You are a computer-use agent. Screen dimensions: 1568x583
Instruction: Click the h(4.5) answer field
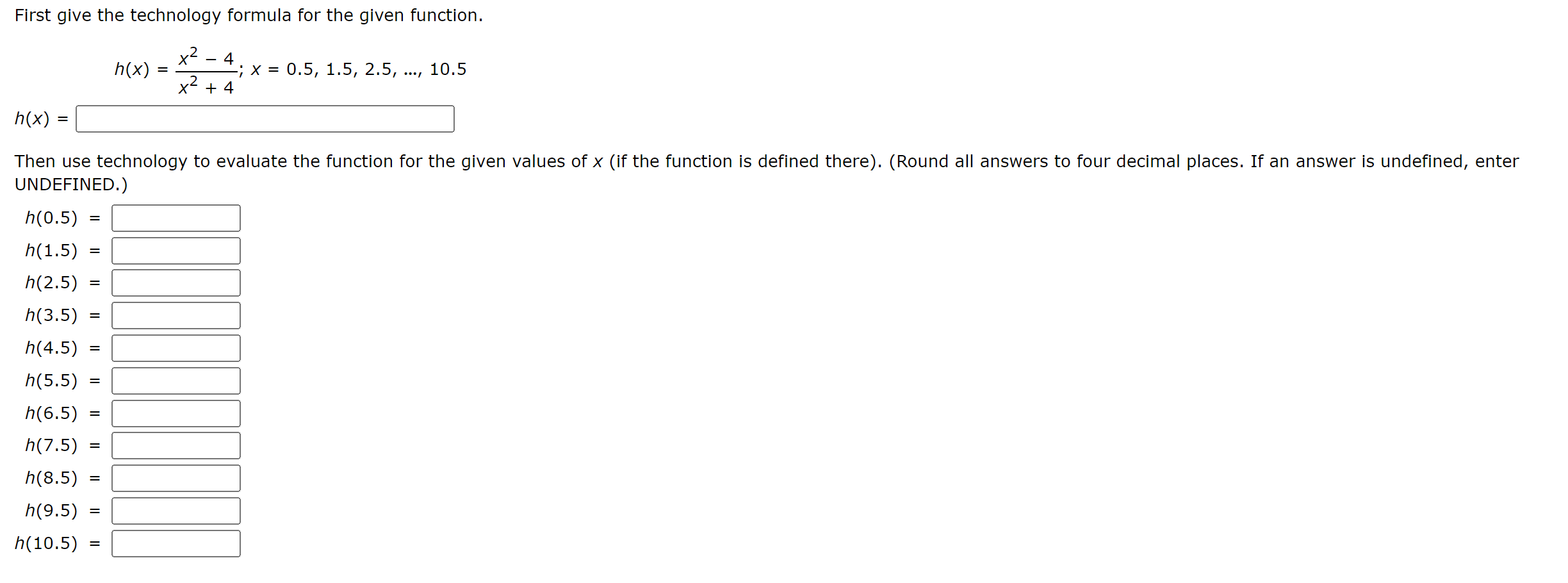pyautogui.click(x=175, y=348)
